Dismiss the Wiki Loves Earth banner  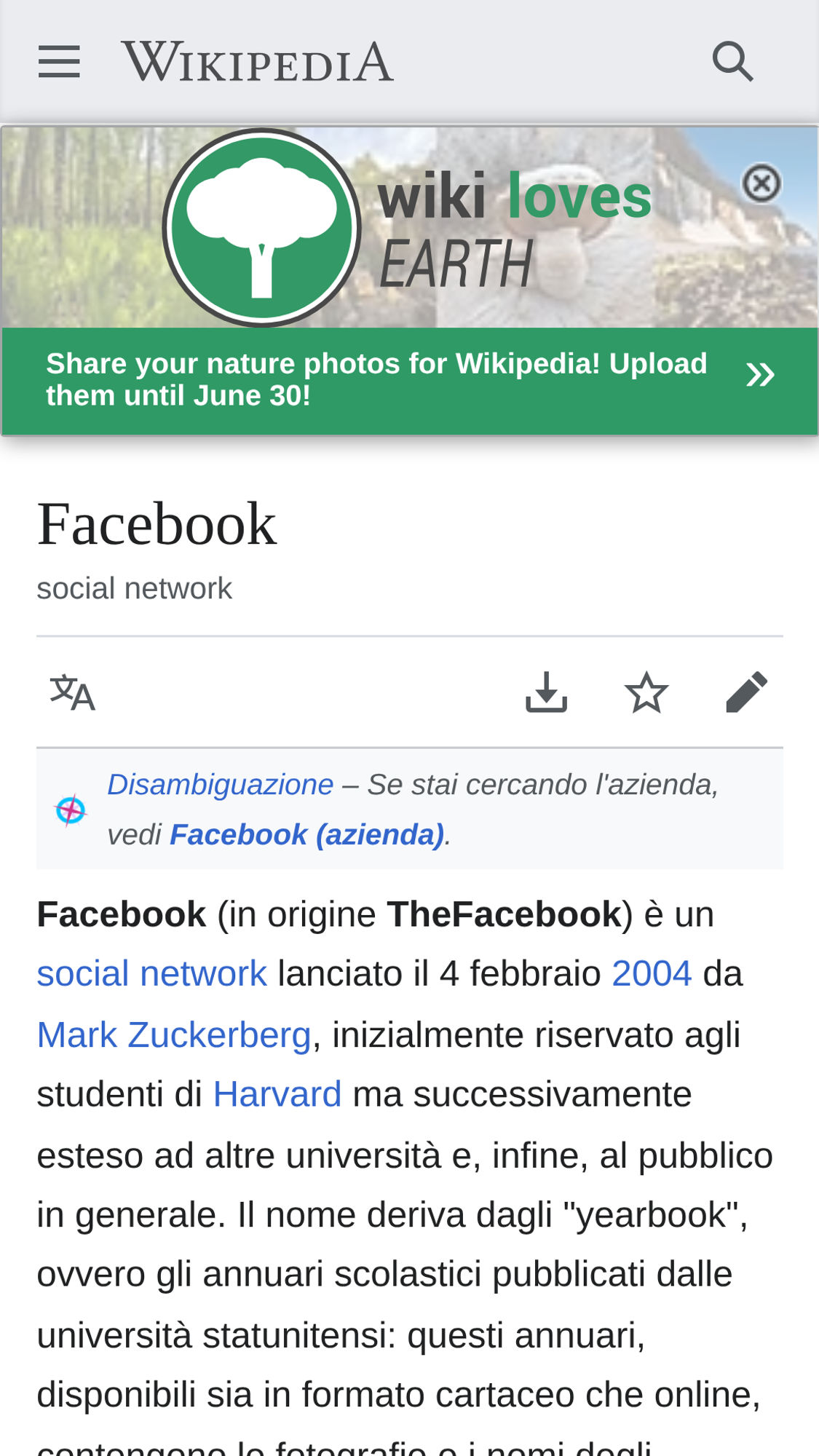[761, 183]
